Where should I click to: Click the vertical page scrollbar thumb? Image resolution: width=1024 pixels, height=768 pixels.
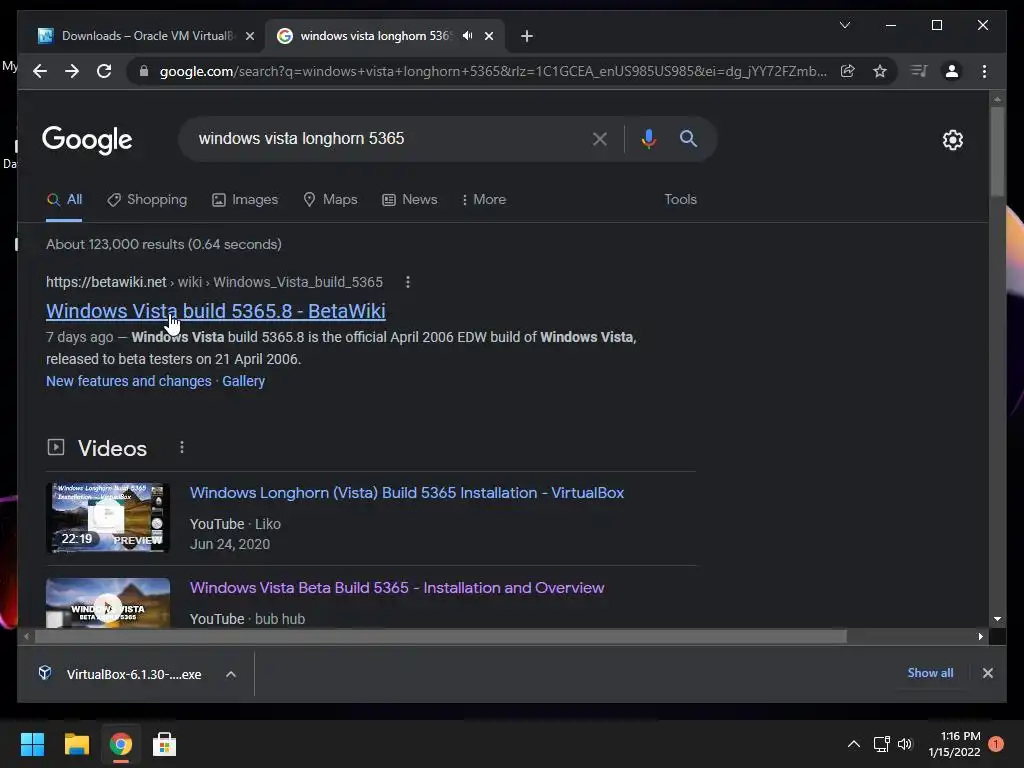click(x=997, y=151)
